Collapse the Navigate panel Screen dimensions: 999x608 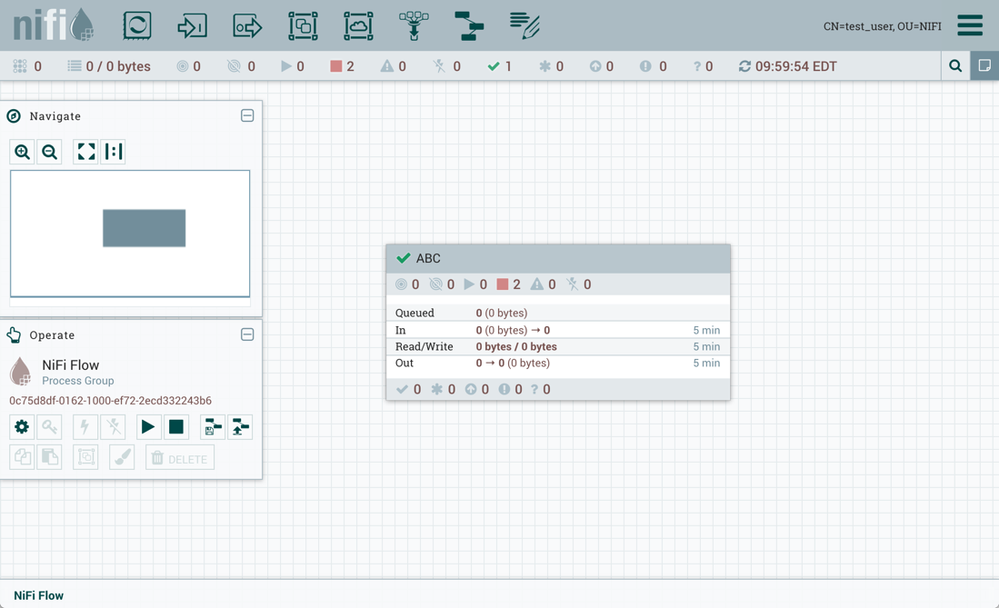[247, 115]
